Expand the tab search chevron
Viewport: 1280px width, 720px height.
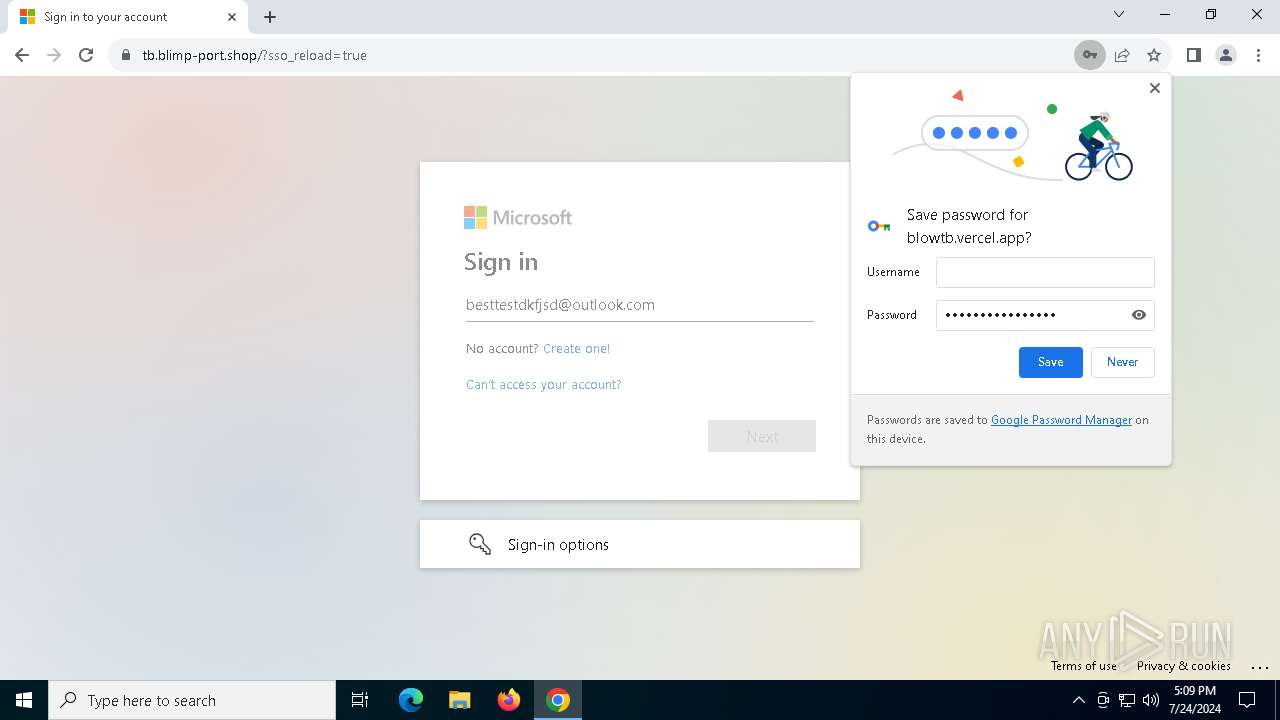tap(1119, 14)
